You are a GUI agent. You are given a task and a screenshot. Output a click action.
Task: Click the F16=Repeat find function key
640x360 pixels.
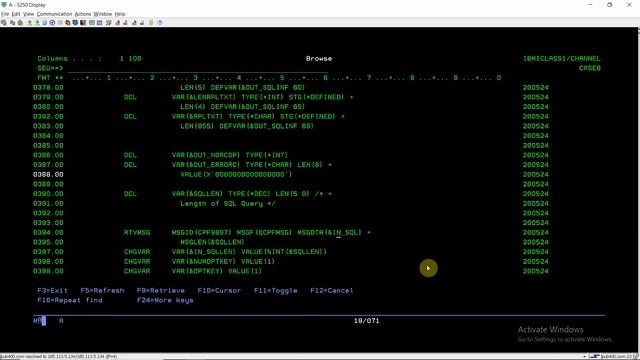pos(70,300)
